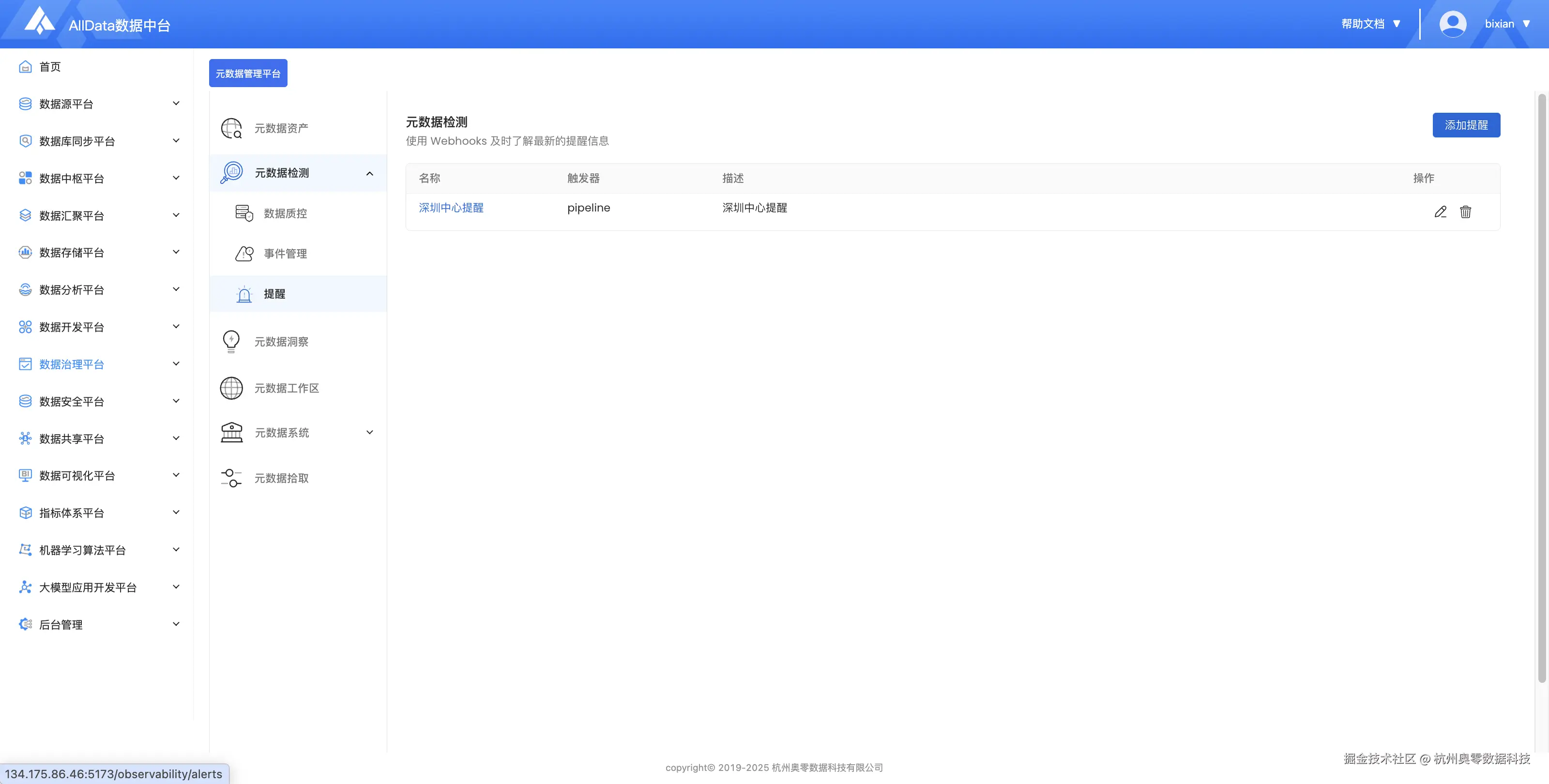Click the 数据质控 database shield icon
Screen dimensions: 1549x784
click(244, 213)
